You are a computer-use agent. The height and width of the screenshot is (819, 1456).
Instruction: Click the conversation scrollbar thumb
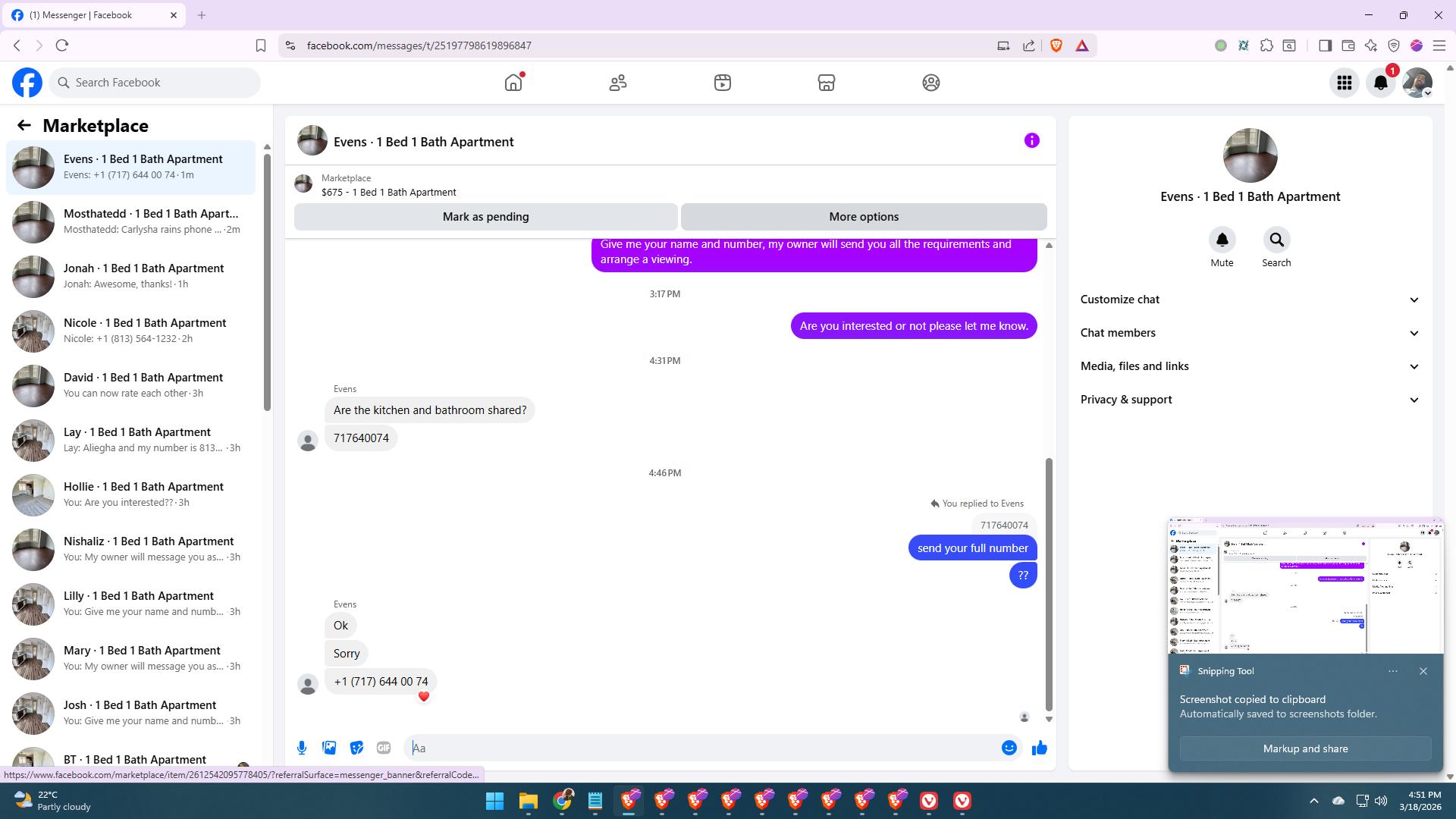coord(1049,584)
